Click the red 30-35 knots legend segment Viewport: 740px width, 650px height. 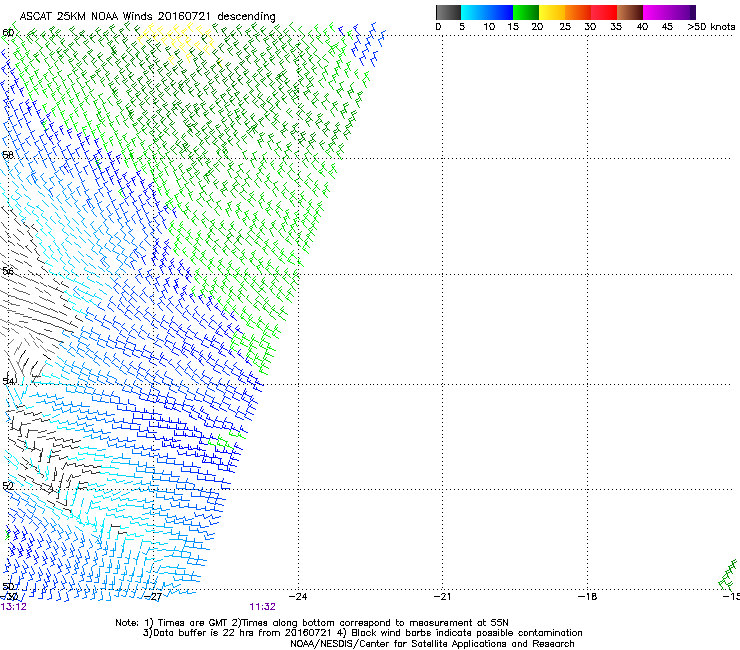click(604, 12)
